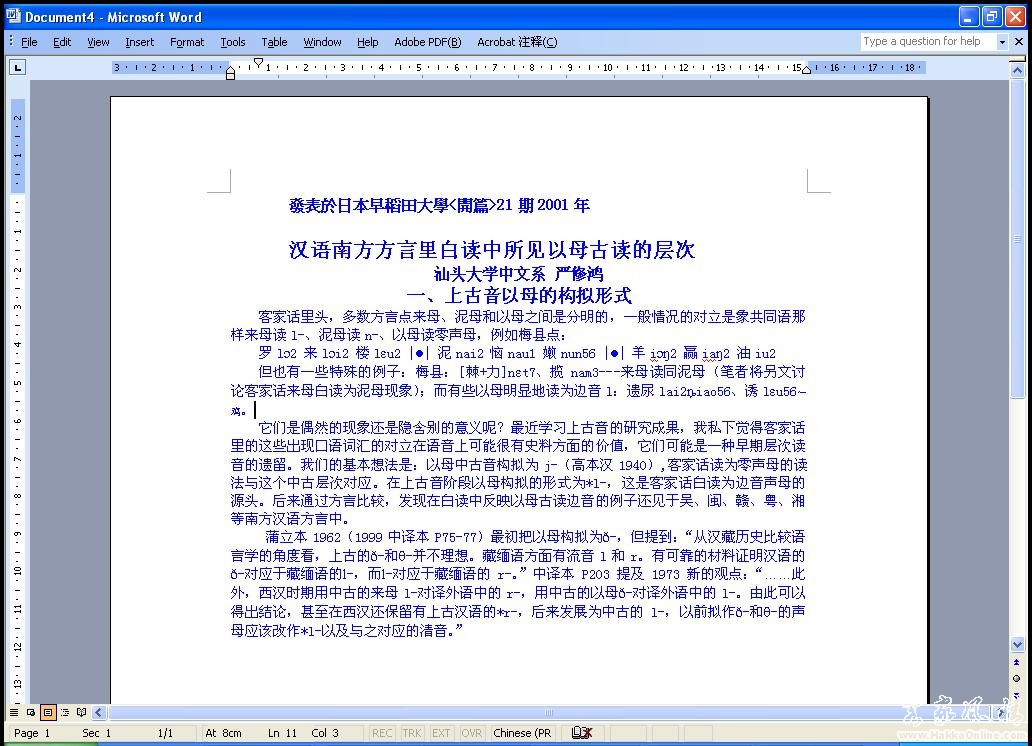
Task: Restore down the Word window
Action: click(x=992, y=16)
